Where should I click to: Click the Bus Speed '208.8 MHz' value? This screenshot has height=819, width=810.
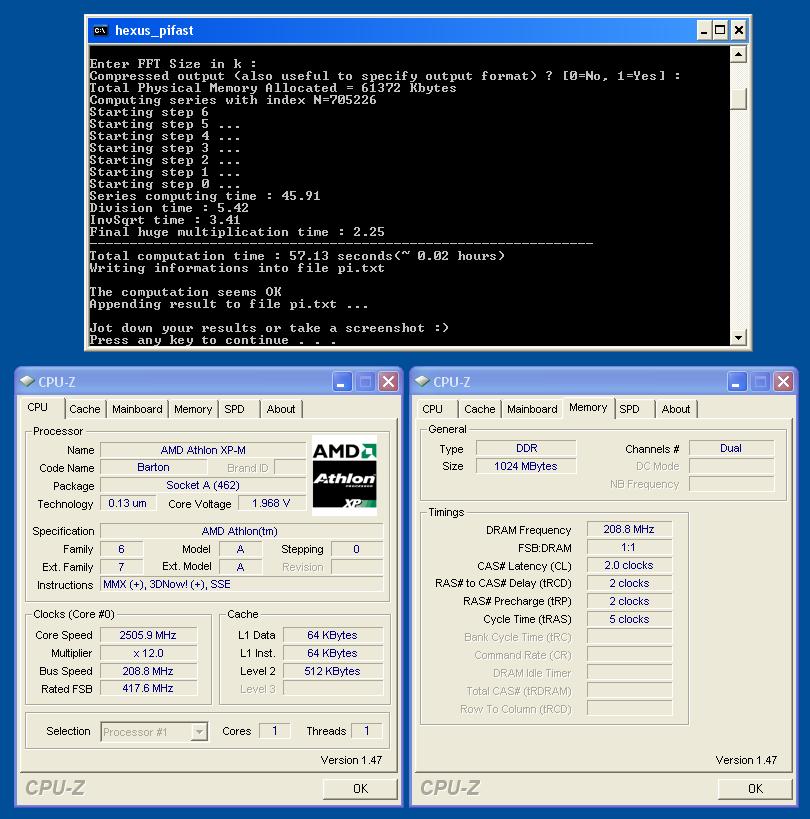(148, 671)
